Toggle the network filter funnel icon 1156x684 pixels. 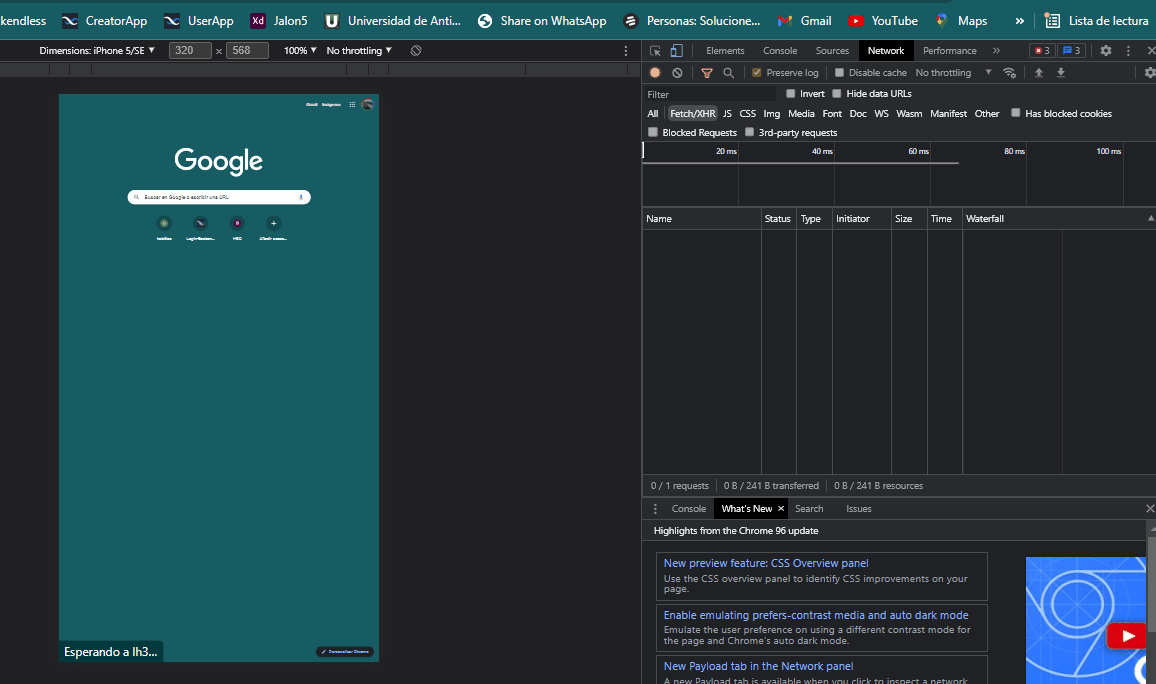point(706,72)
